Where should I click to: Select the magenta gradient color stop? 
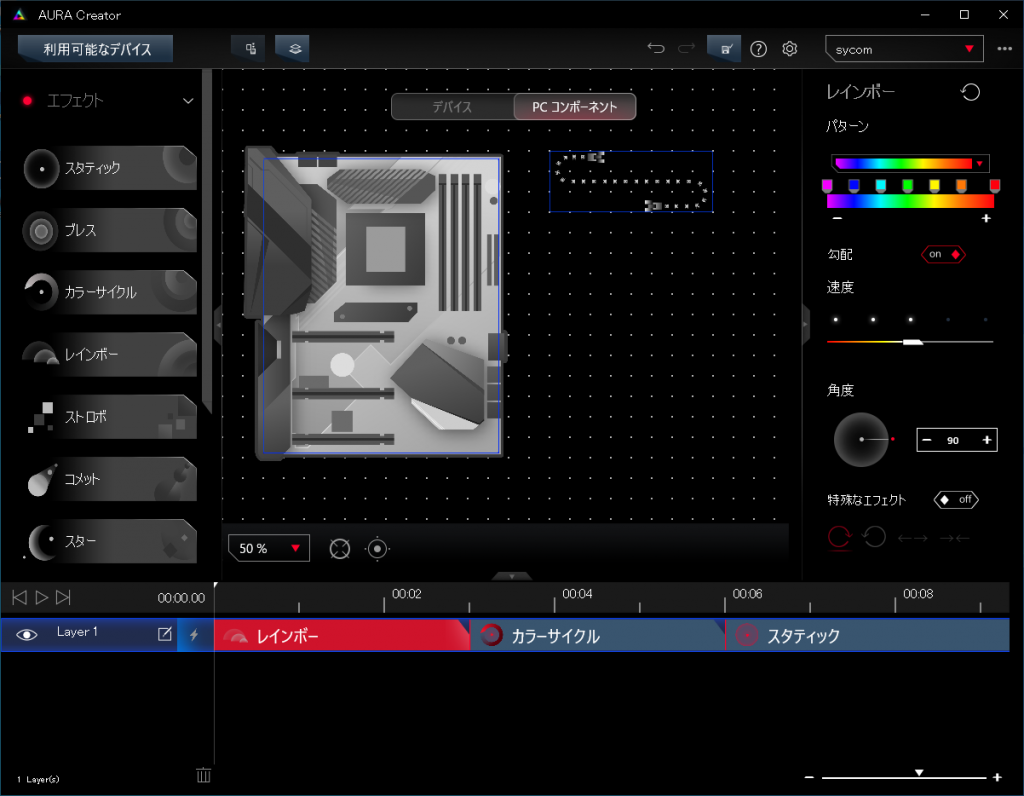pyautogui.click(x=827, y=186)
